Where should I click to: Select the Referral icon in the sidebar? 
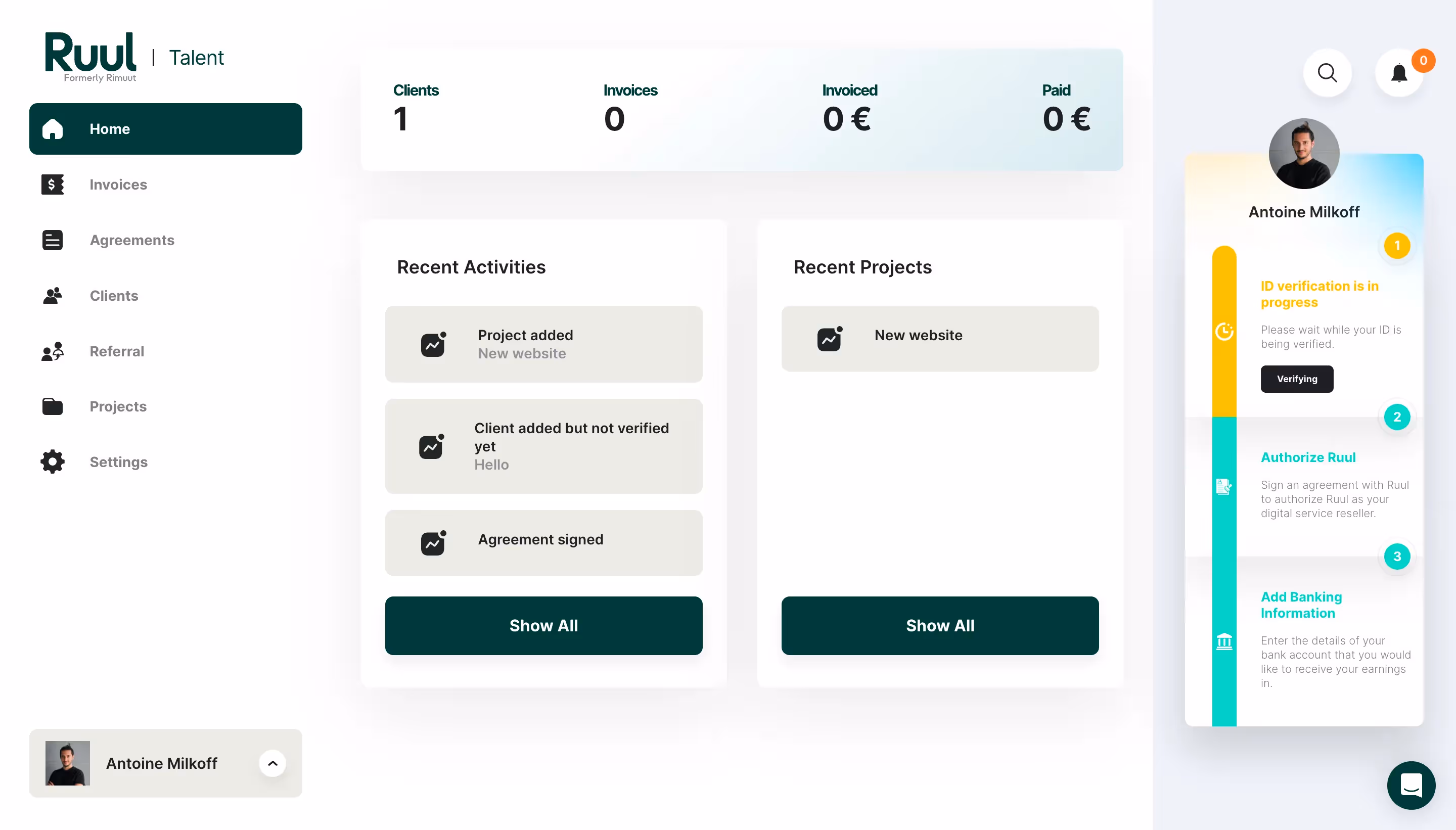click(52, 351)
